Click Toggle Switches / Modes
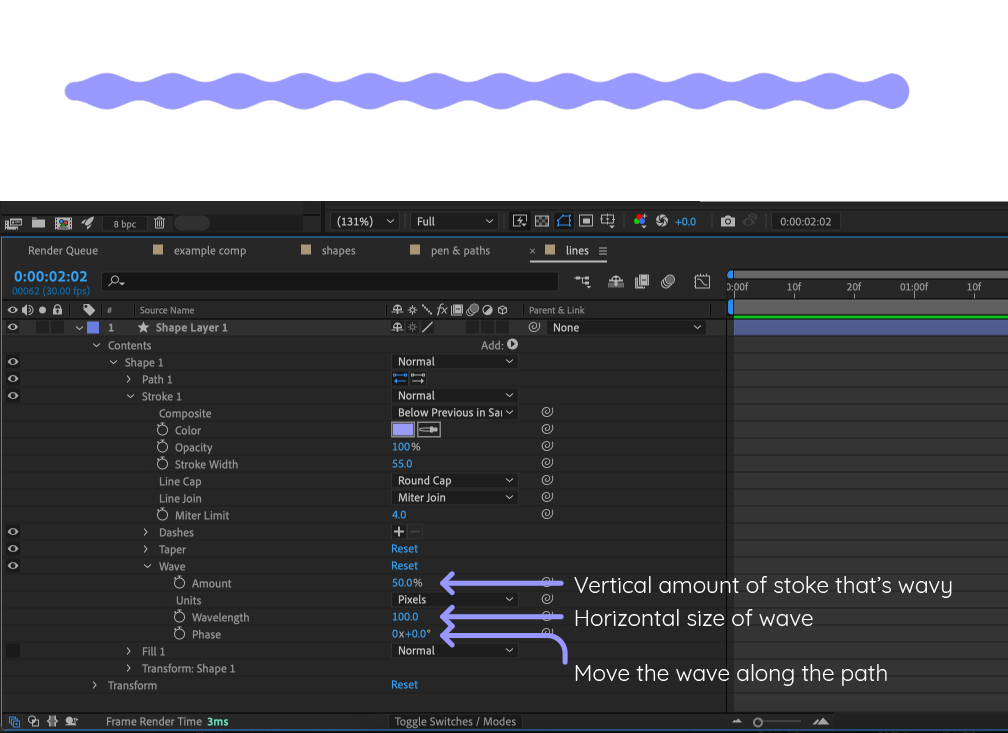Image resolution: width=1008 pixels, height=733 pixels. [x=455, y=721]
